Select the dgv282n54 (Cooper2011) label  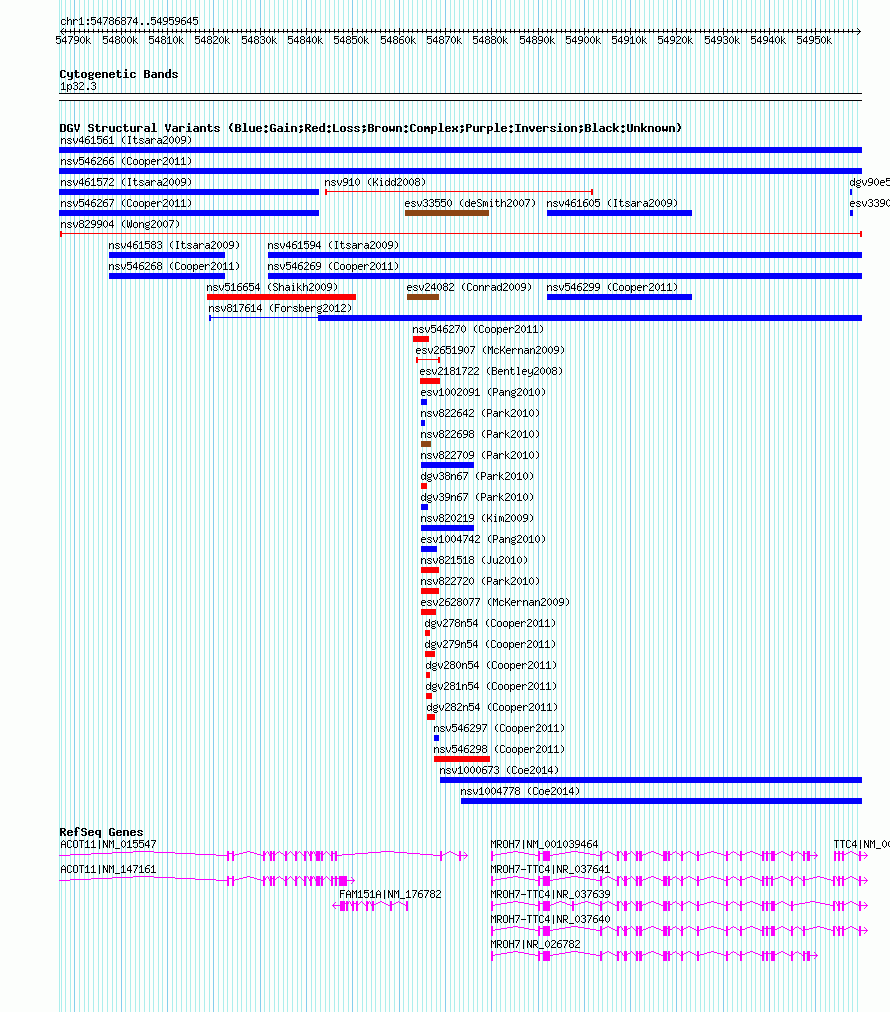[492, 707]
